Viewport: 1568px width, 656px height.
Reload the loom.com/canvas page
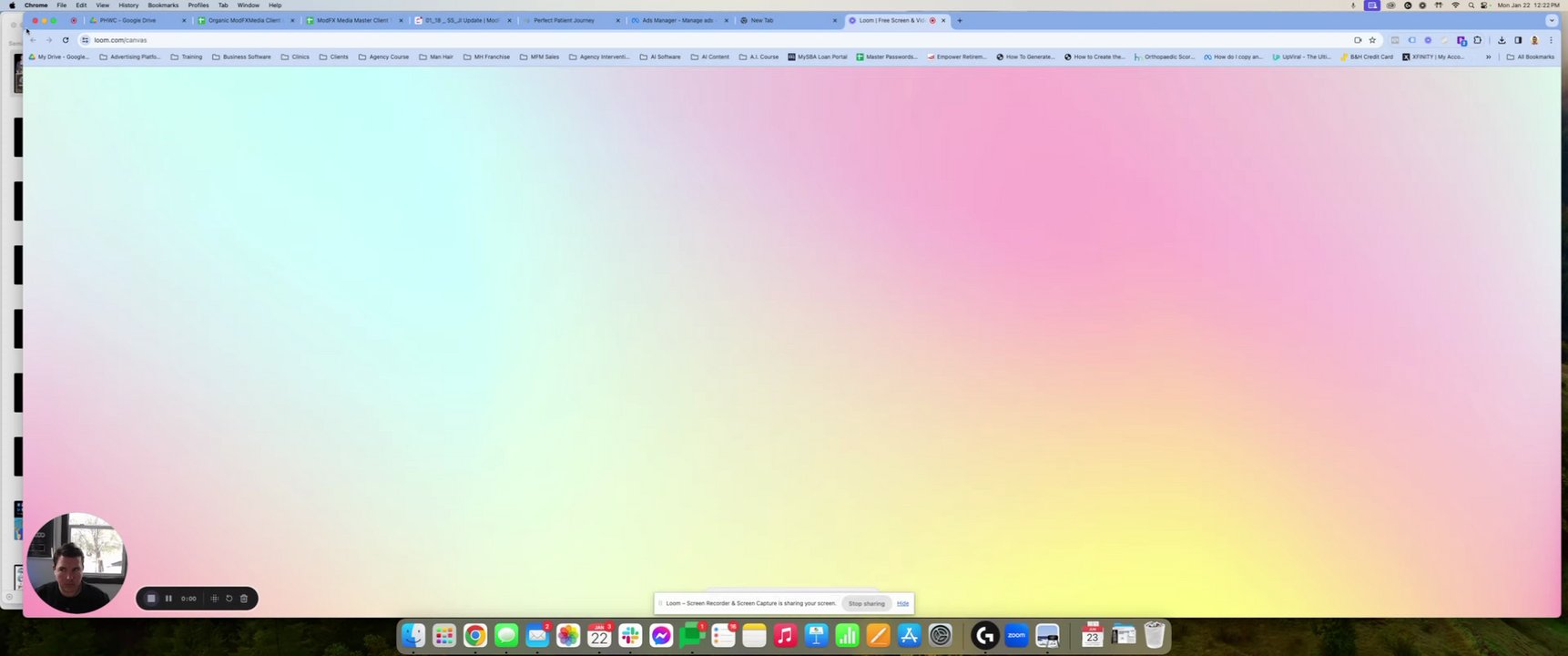coord(66,40)
